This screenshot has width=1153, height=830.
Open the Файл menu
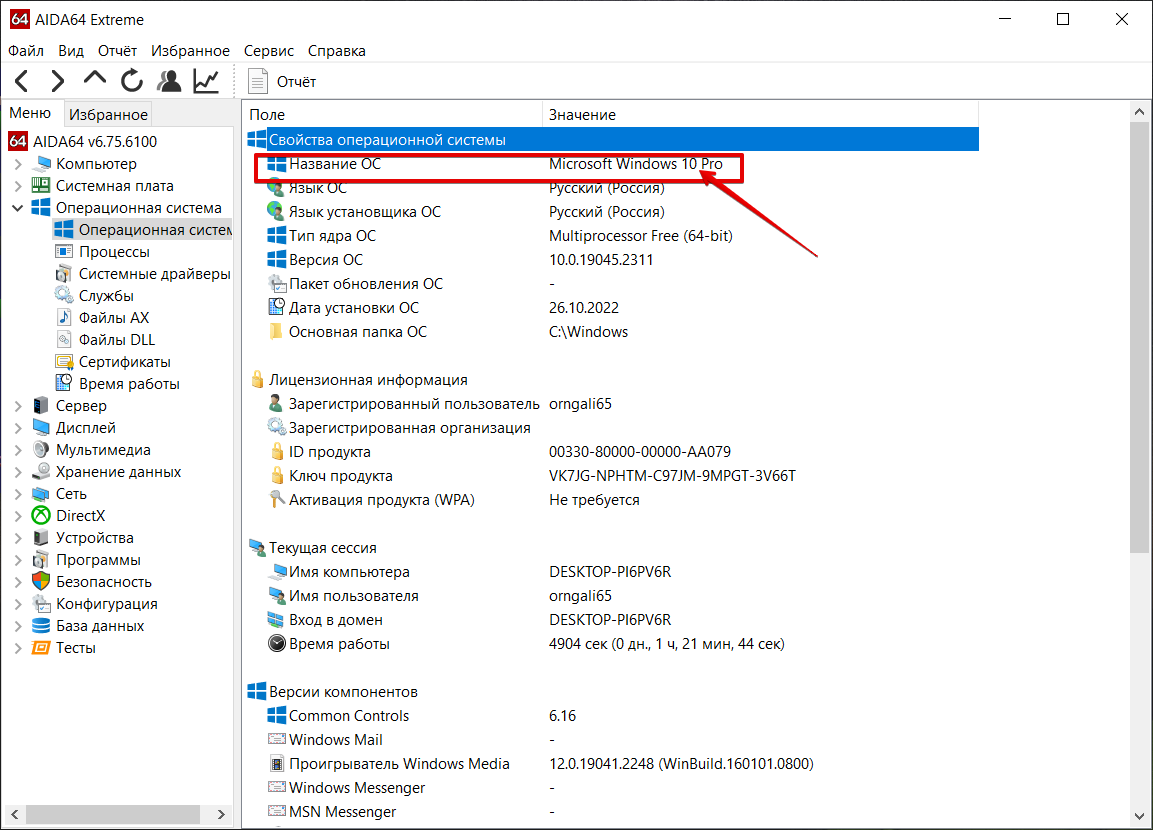click(x=26, y=51)
